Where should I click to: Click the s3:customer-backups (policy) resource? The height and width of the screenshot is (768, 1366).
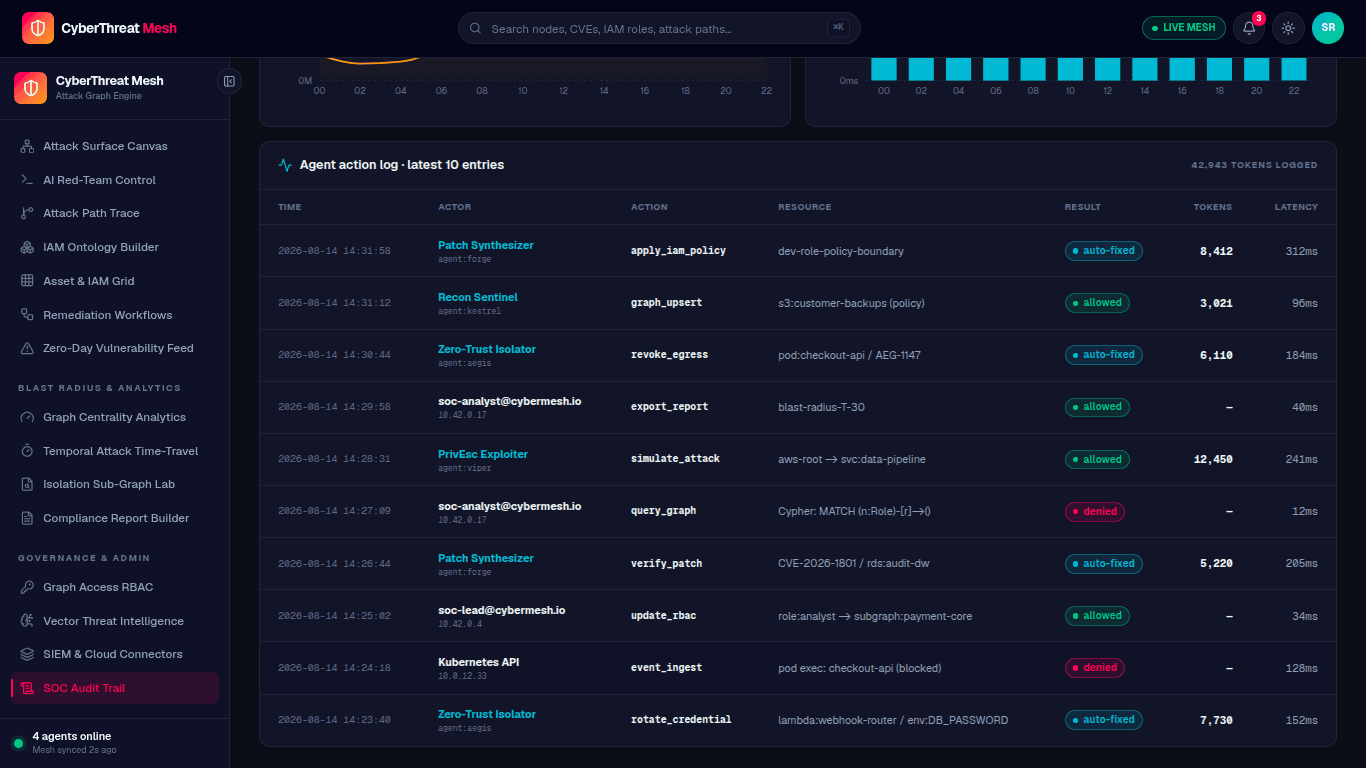[x=851, y=303]
